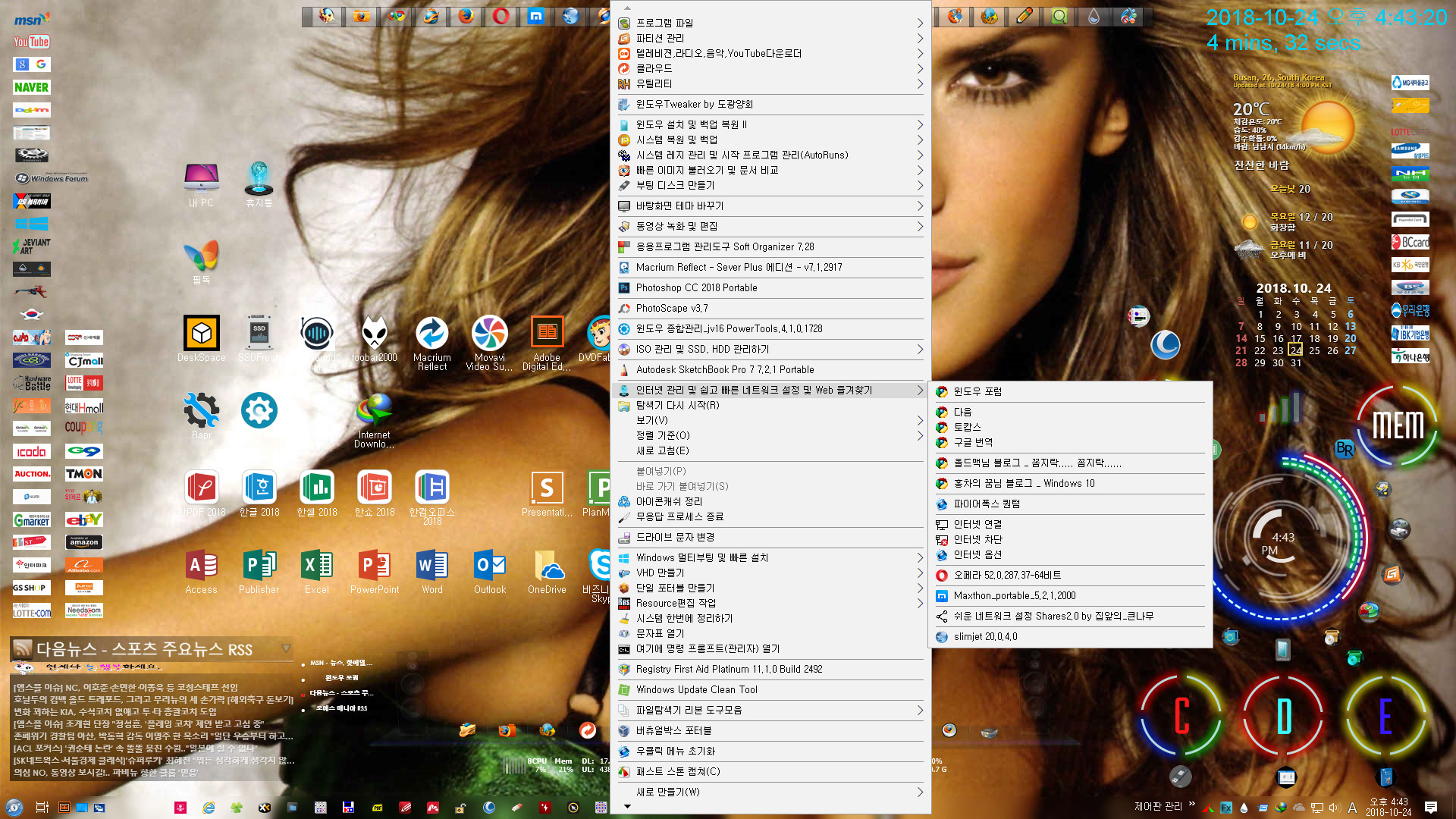Image resolution: width=1456 pixels, height=819 pixels.
Task: Expand 프로그램 파일 submenu arrow
Action: coord(920,23)
